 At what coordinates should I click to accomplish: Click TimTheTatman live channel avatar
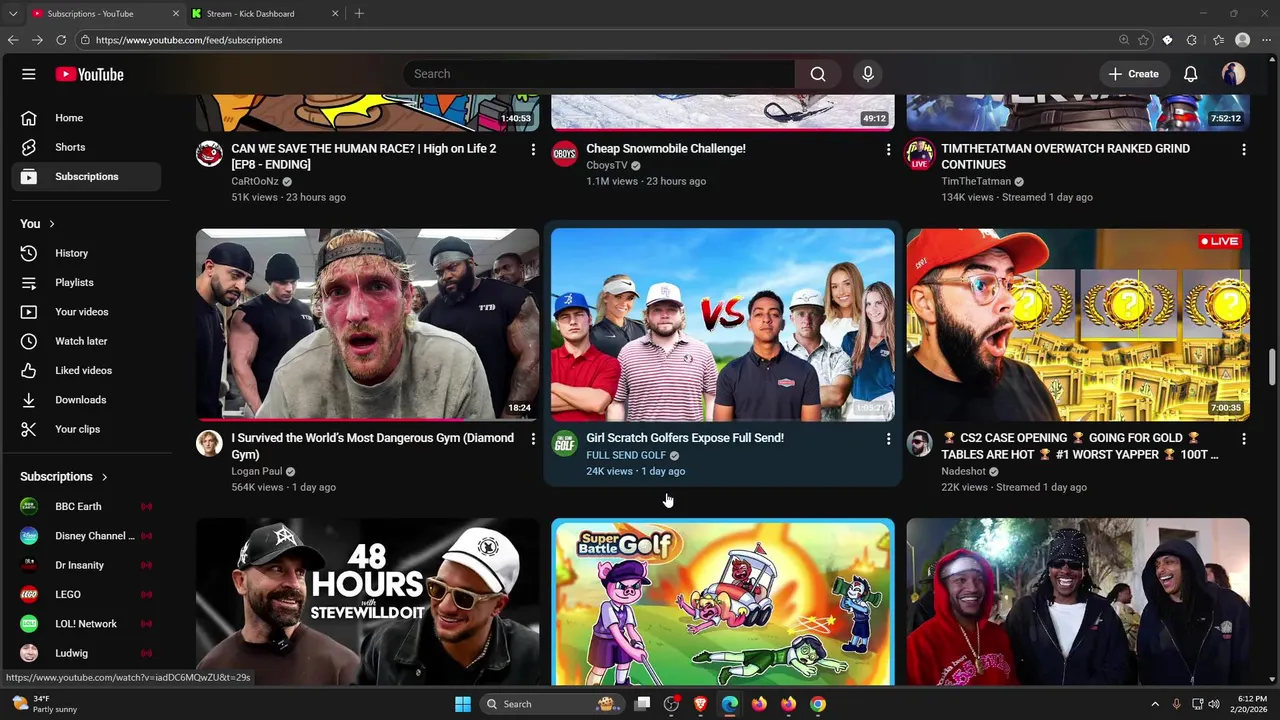[x=920, y=153]
